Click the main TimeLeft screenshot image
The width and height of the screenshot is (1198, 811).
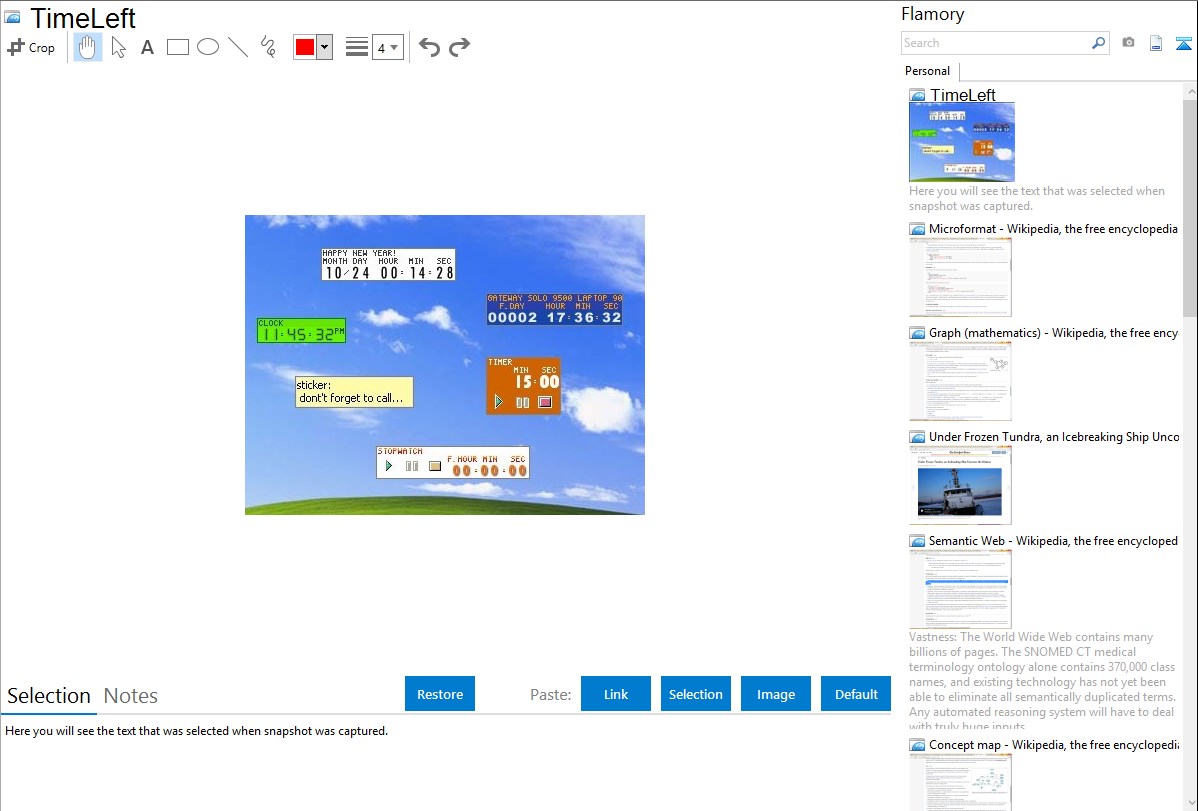click(x=445, y=365)
